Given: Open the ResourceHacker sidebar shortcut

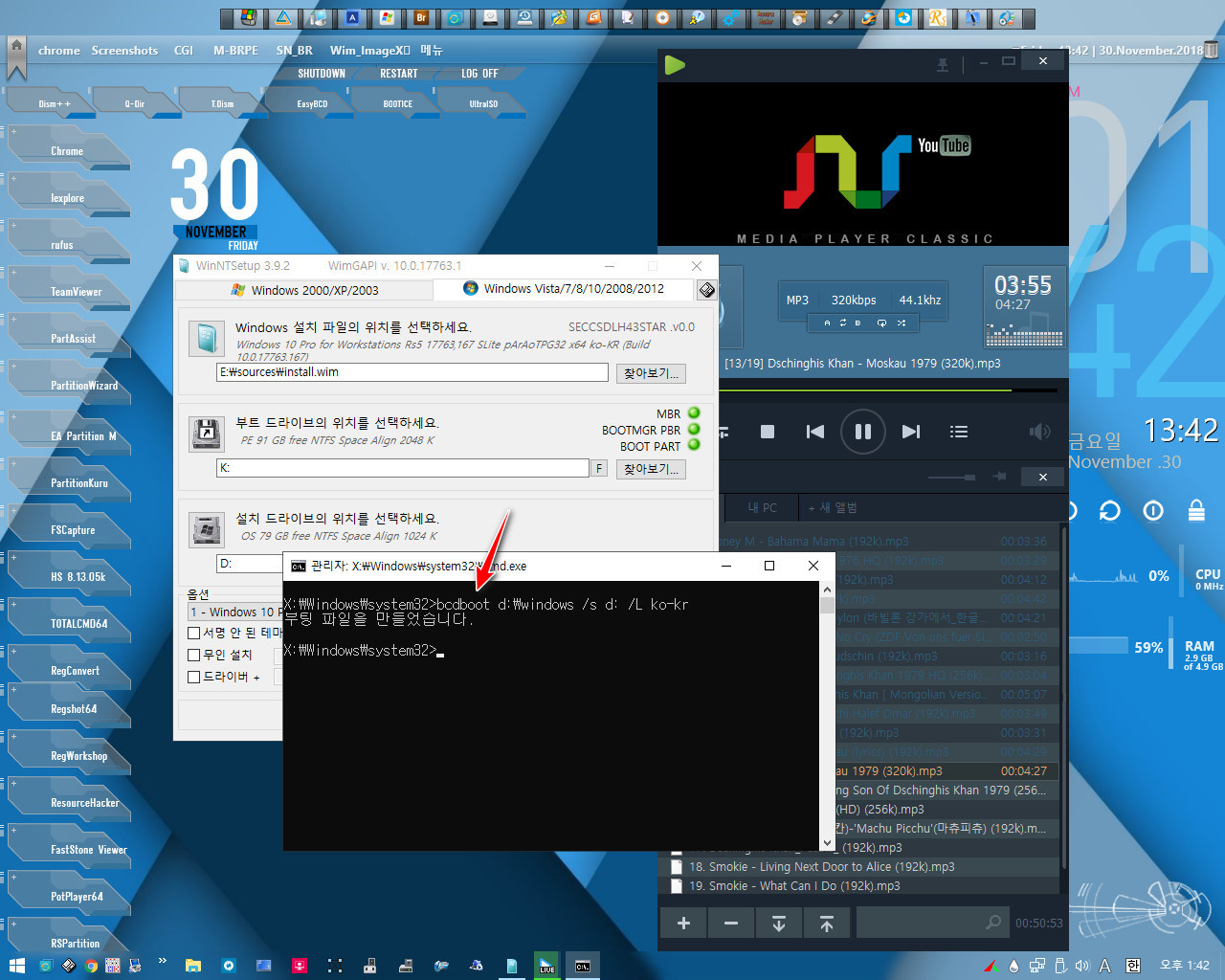Looking at the screenshot, I should 85,803.
